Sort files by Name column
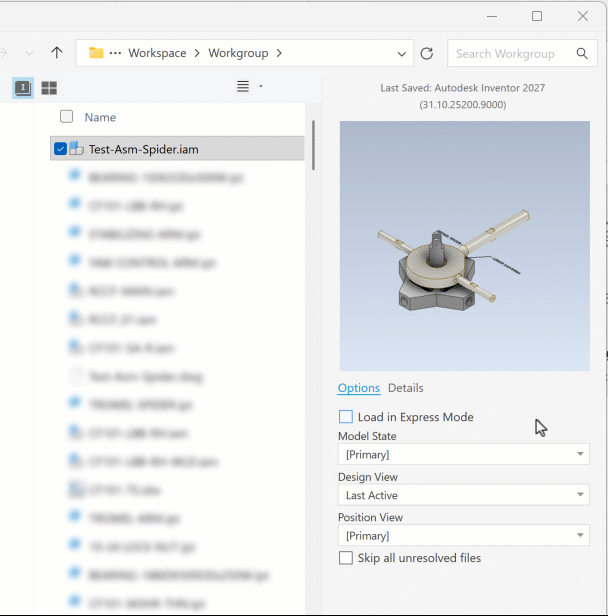Viewport: 608px width, 616px height. point(100,117)
